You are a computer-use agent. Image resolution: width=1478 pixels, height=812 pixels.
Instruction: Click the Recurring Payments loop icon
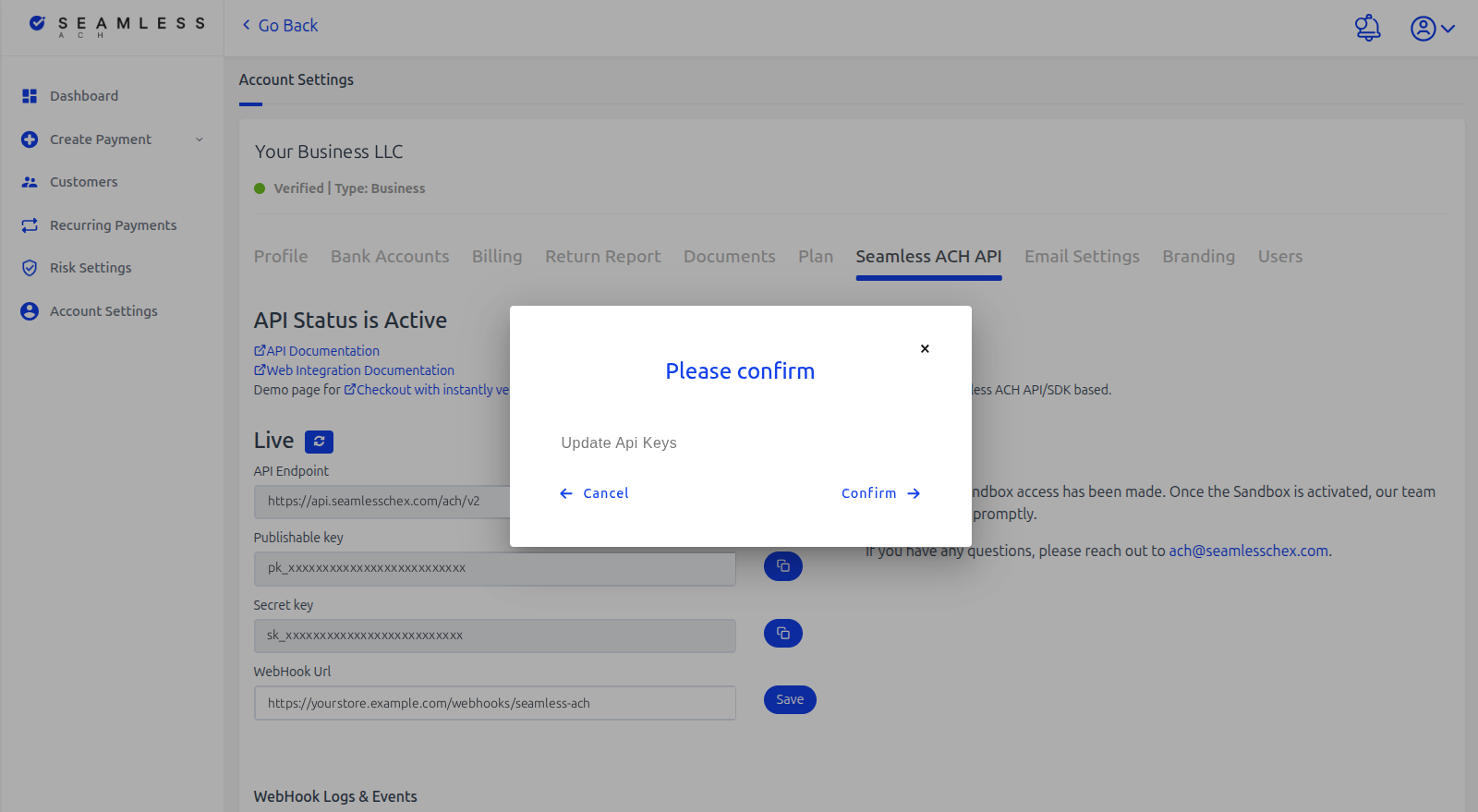30,225
